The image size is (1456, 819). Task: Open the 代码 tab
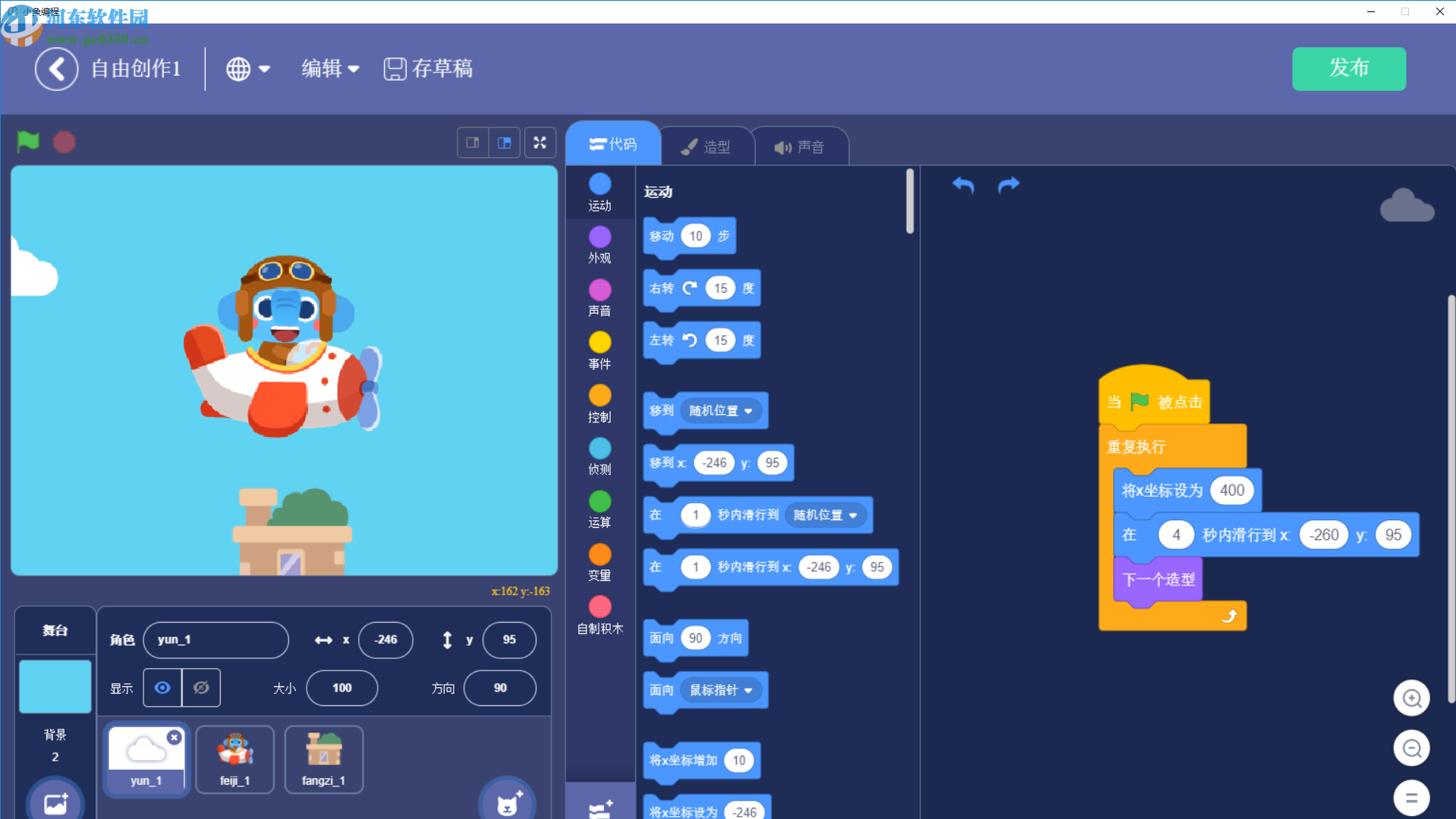(x=613, y=144)
